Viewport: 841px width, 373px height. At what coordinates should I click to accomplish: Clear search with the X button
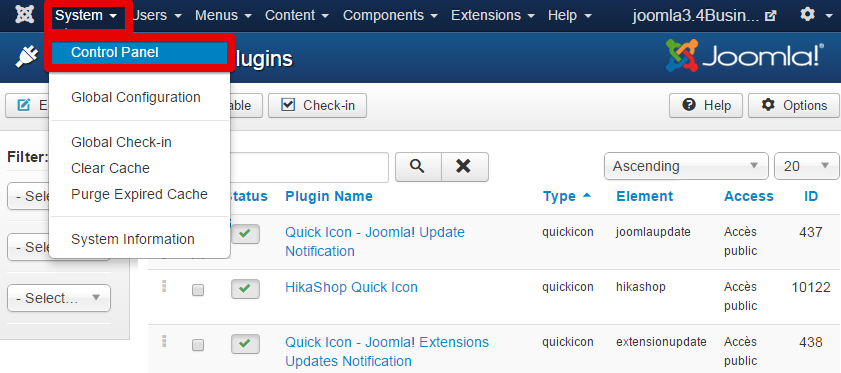pos(464,167)
